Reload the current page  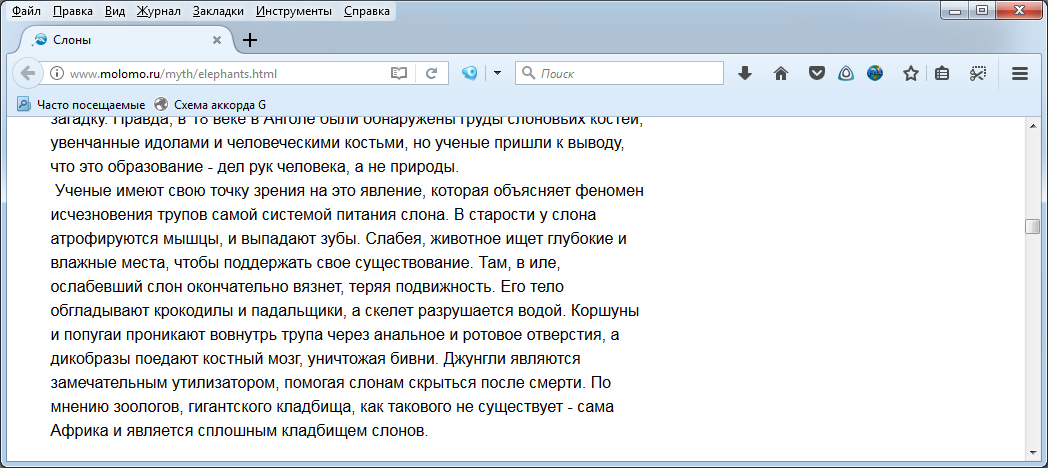click(431, 73)
